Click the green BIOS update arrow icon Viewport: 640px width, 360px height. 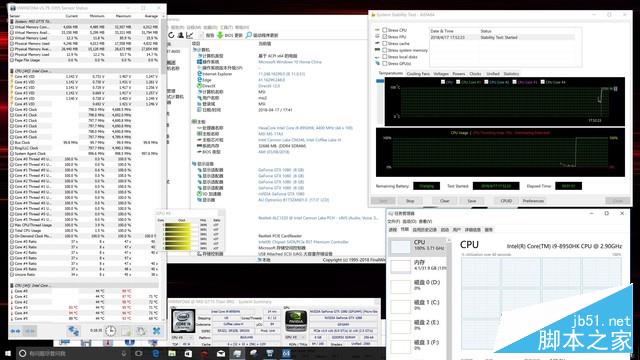tap(220, 36)
